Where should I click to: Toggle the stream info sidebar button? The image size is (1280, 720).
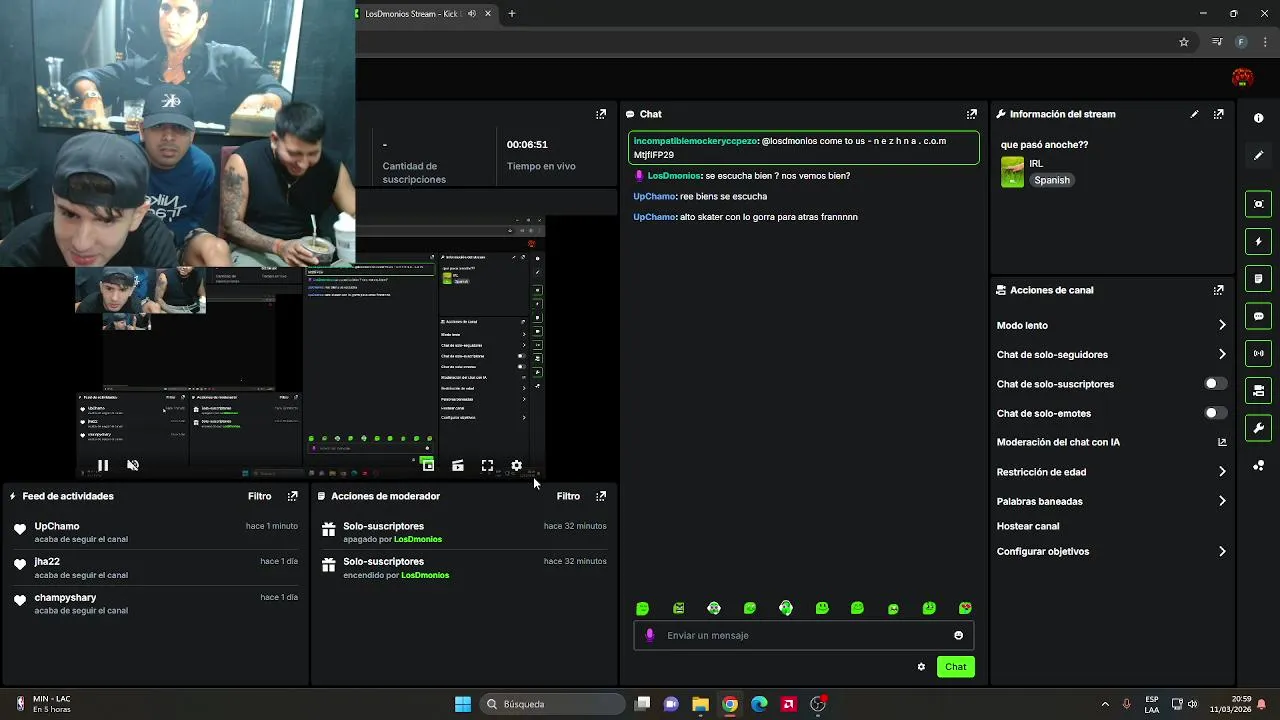1258,390
